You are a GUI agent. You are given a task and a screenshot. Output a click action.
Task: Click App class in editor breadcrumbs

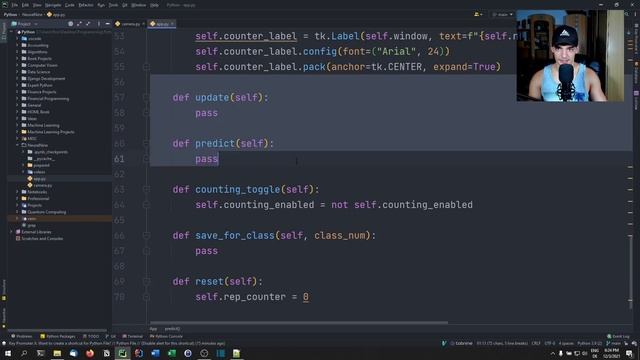point(153,329)
